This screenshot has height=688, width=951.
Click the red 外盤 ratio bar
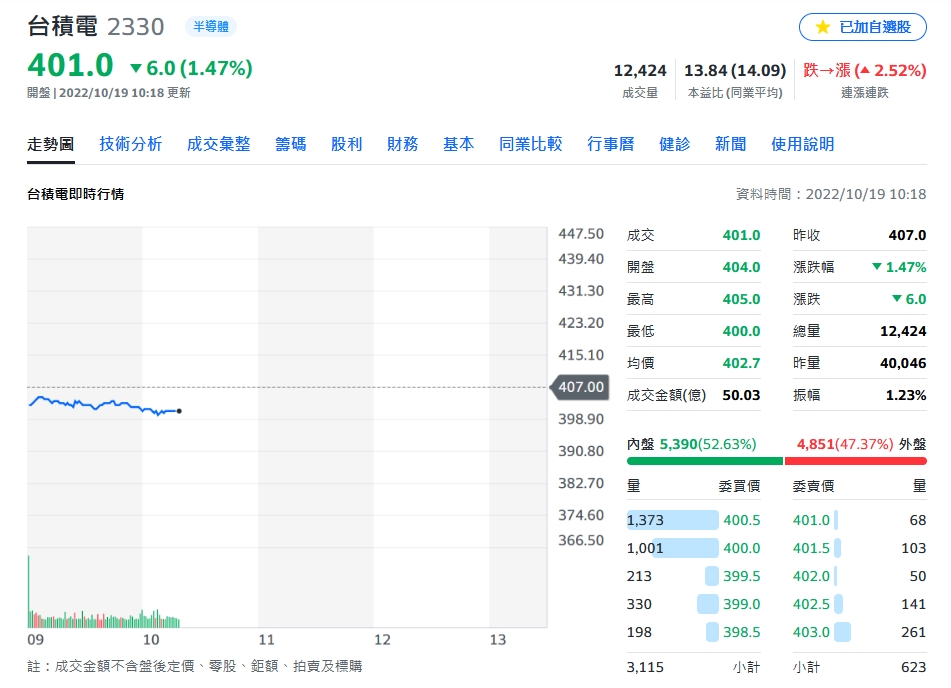click(x=856, y=461)
